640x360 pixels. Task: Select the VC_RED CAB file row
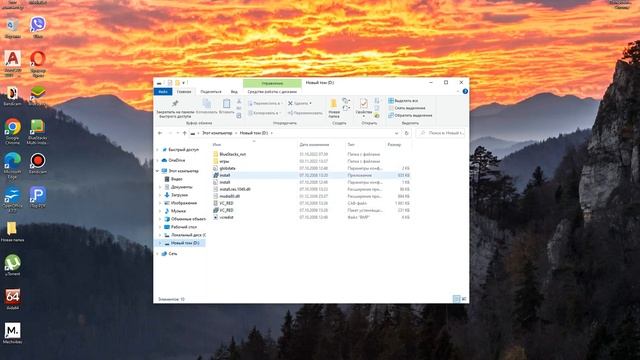pyautogui.click(x=311, y=203)
